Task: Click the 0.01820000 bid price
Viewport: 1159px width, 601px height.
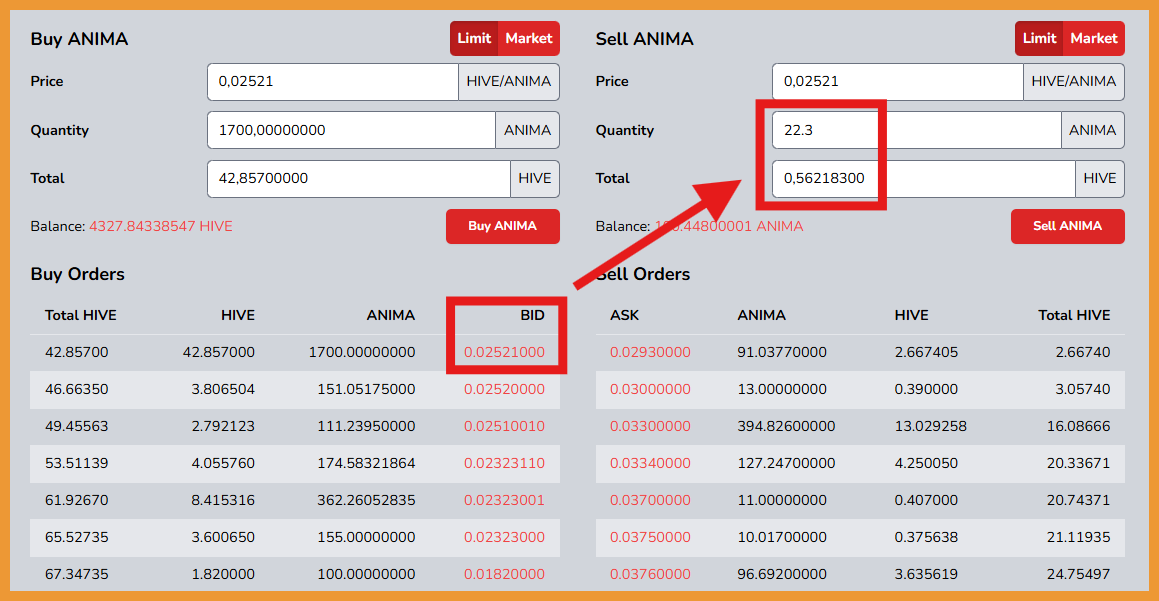Action: tap(504, 574)
